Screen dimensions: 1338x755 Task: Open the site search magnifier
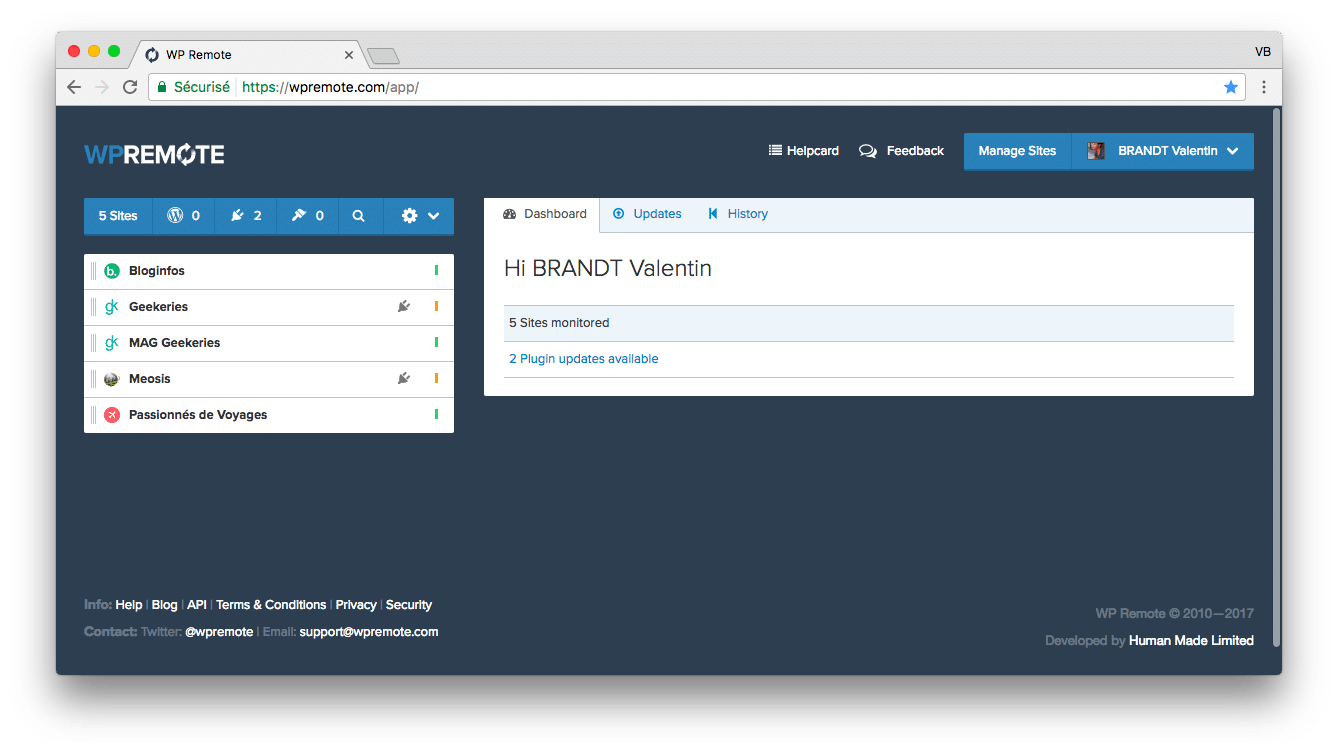click(359, 215)
